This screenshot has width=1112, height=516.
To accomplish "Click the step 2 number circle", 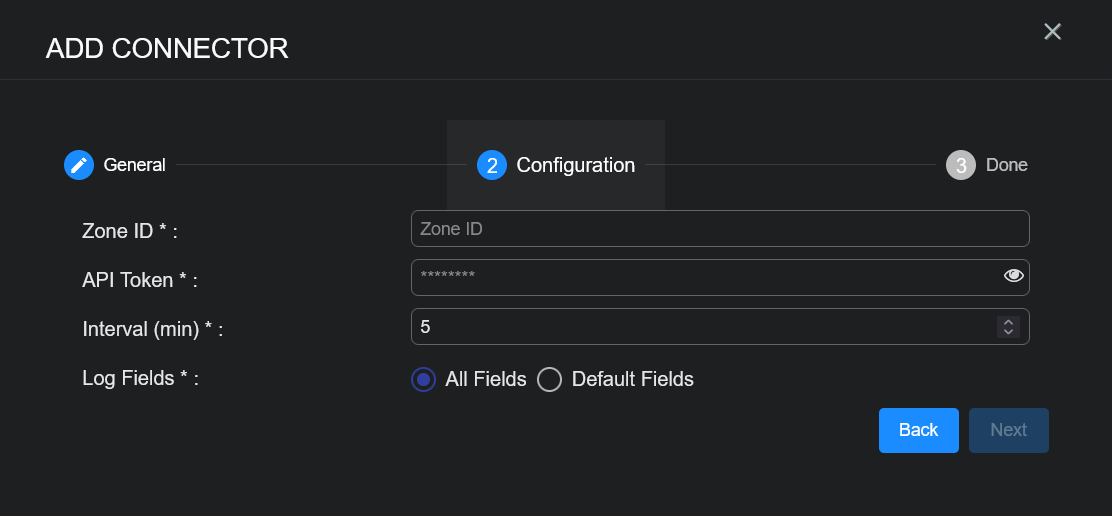I will [492, 165].
